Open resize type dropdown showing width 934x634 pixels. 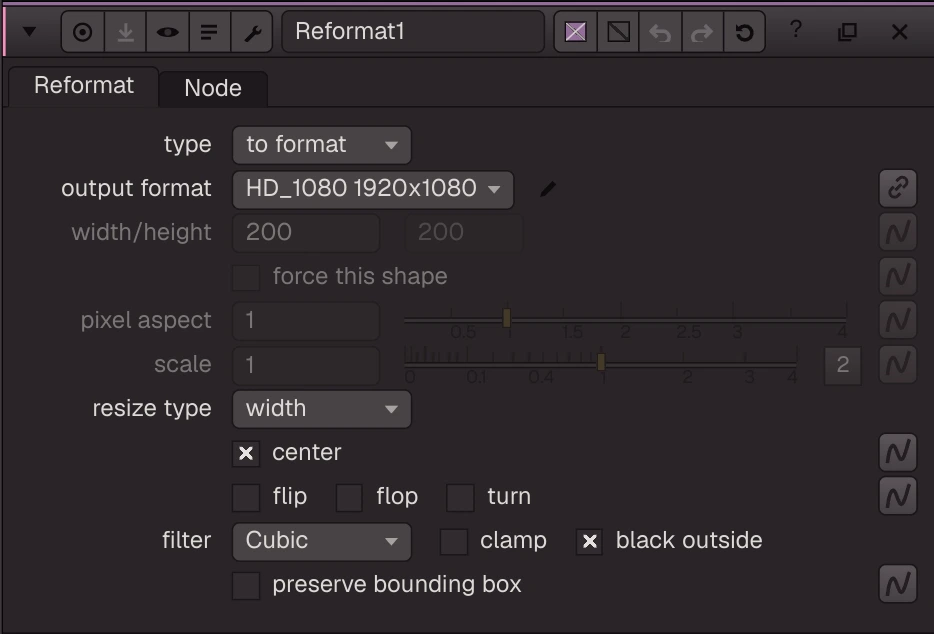(322, 409)
